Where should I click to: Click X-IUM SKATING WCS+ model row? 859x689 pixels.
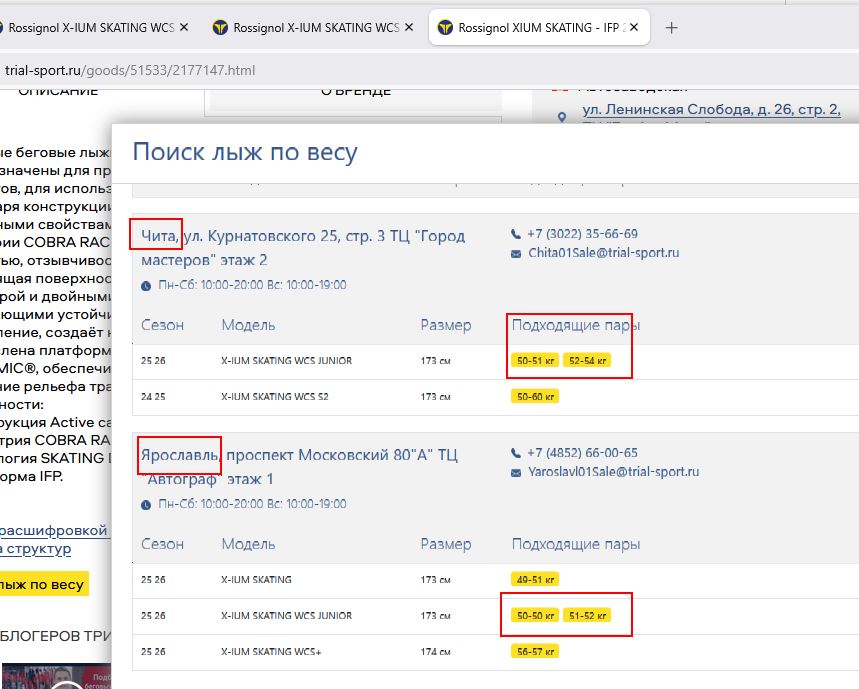[x=271, y=652]
